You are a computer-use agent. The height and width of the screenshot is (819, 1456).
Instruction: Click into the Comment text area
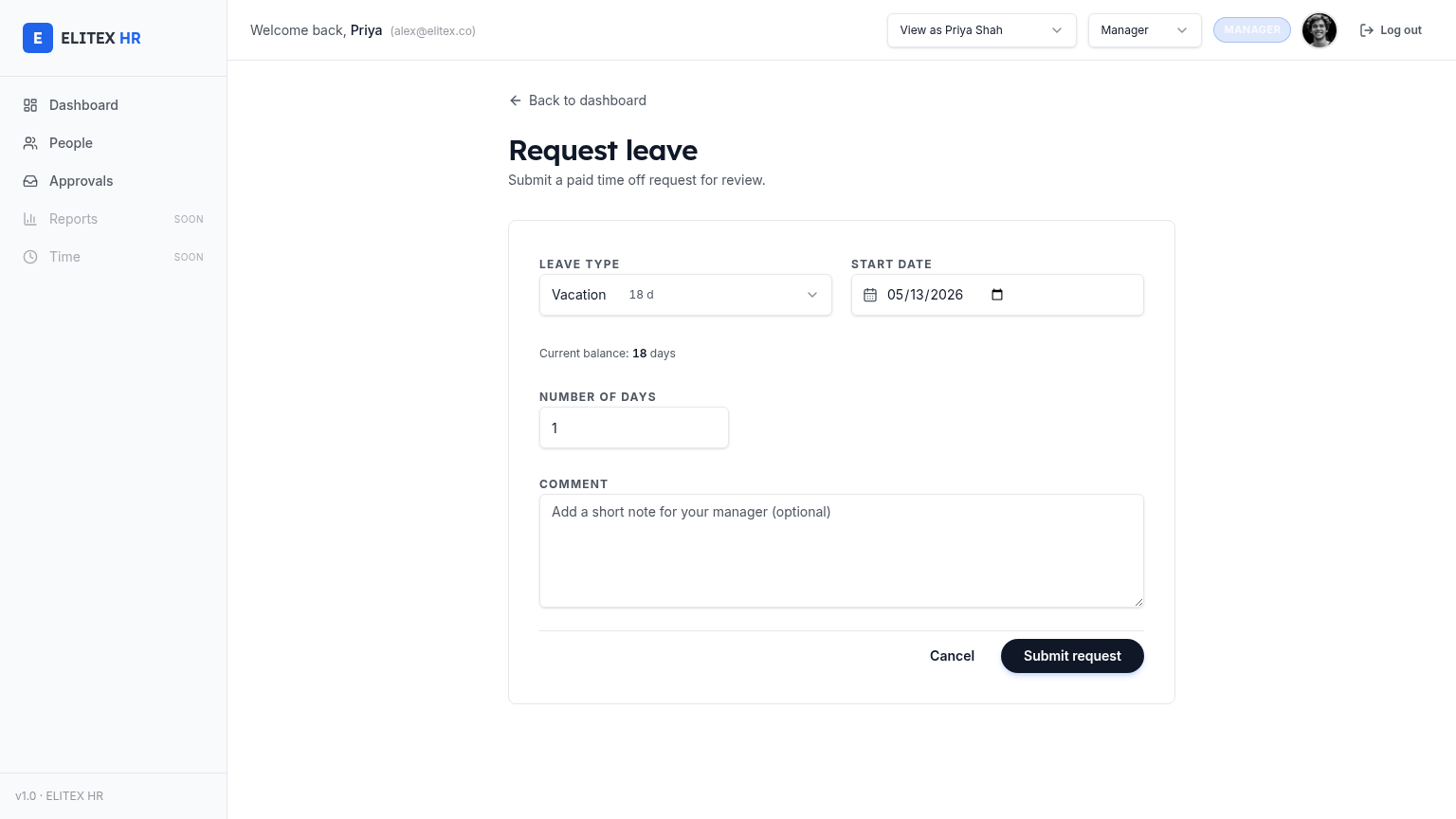pos(842,551)
